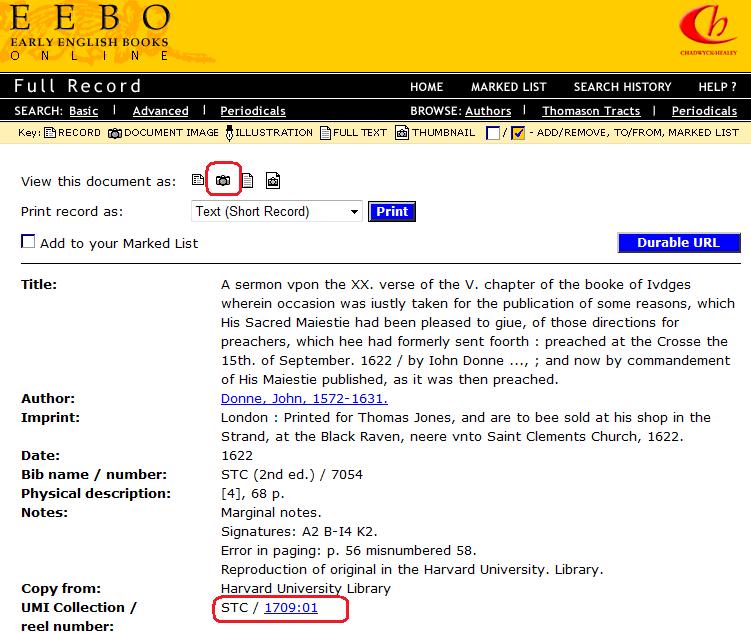This screenshot has height=633, width=751.
Task: Browse Authors
Action: tap(488, 111)
